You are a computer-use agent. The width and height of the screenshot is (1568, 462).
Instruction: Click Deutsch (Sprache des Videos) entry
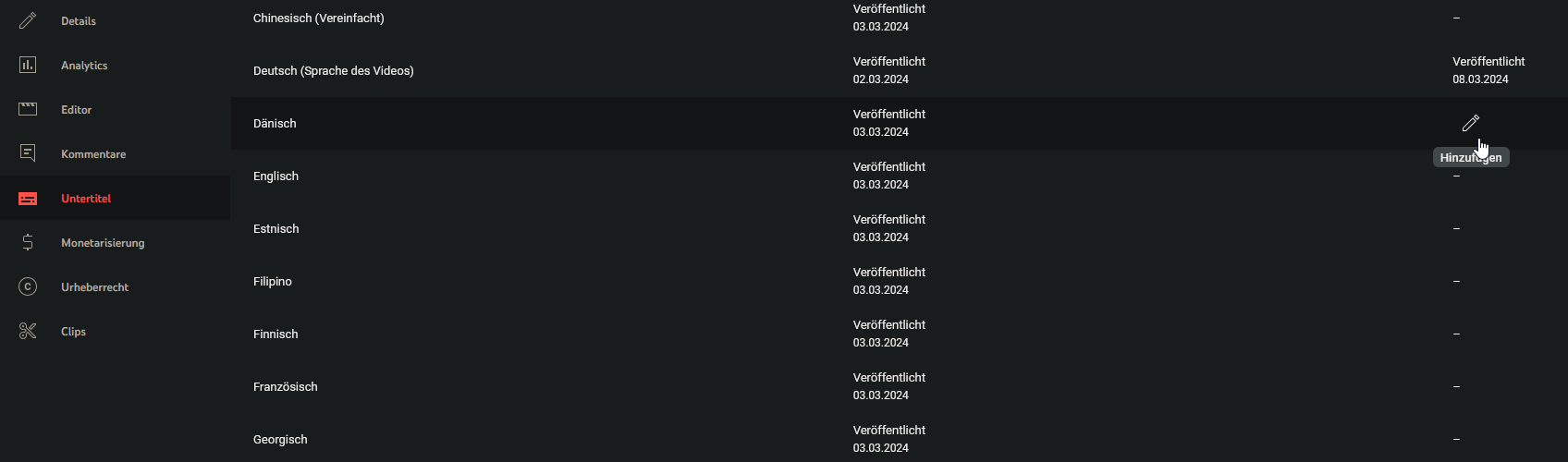click(333, 70)
